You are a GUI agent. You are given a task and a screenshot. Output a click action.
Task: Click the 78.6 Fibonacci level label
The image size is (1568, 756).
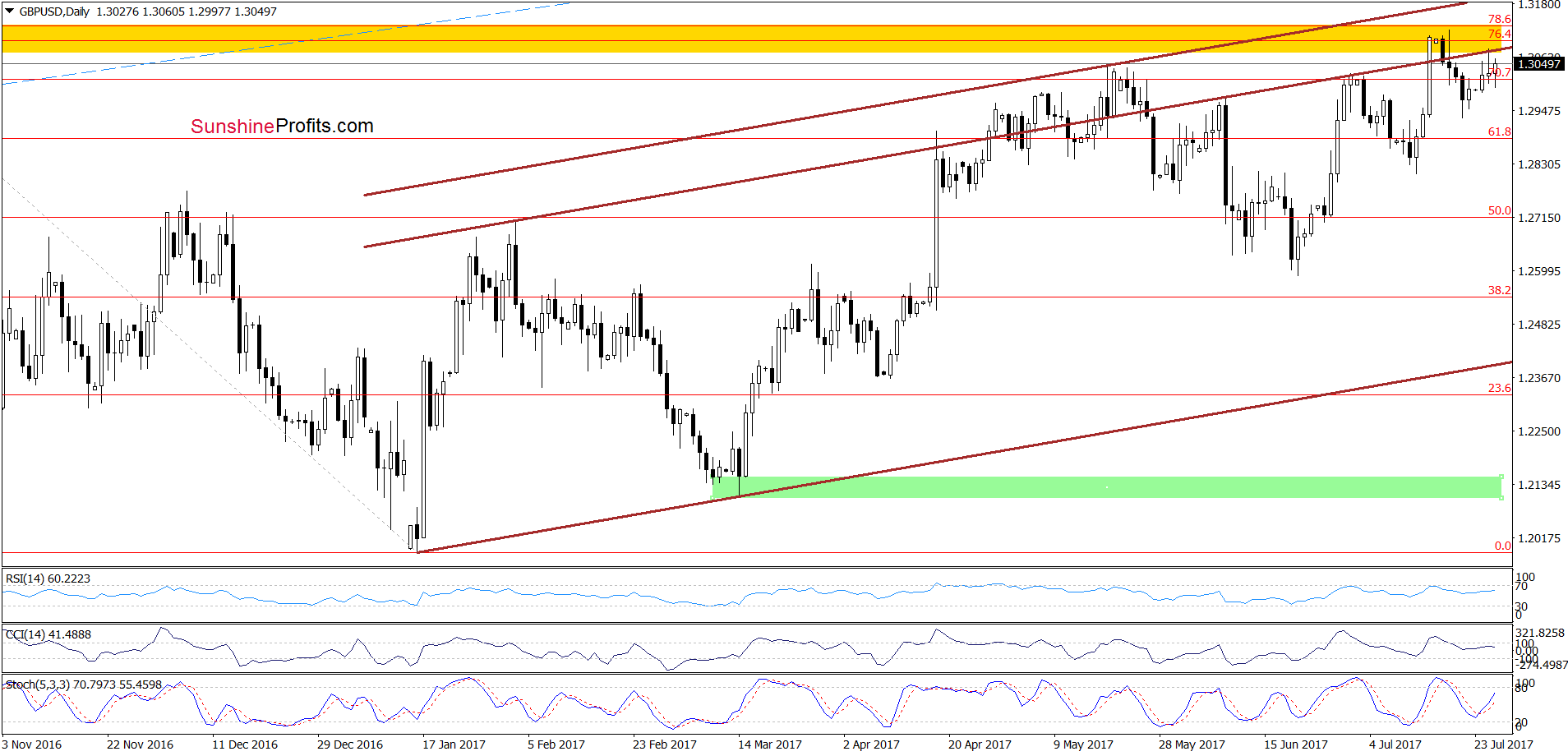coord(1500,19)
